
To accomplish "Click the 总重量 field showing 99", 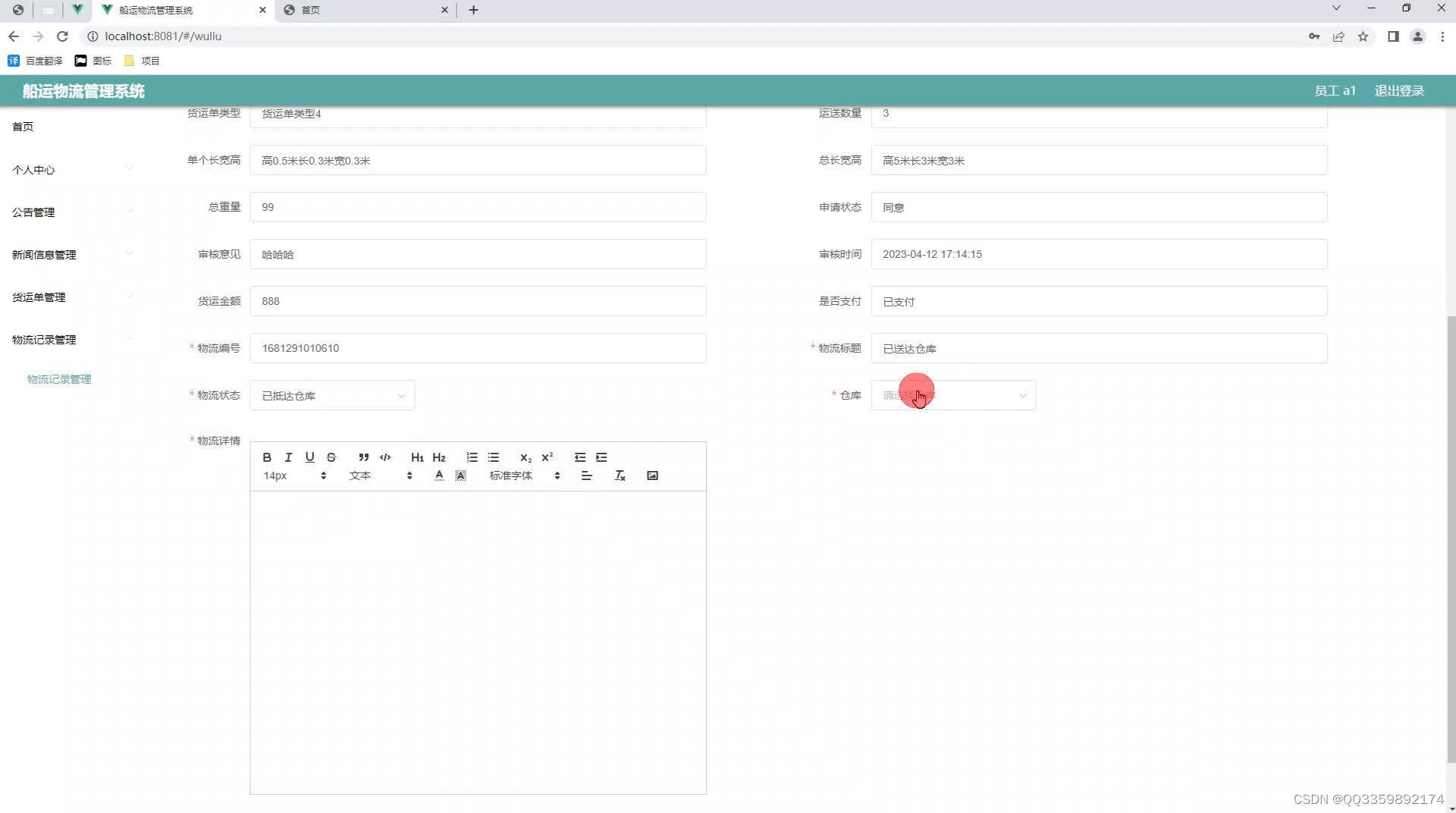I will tap(478, 207).
